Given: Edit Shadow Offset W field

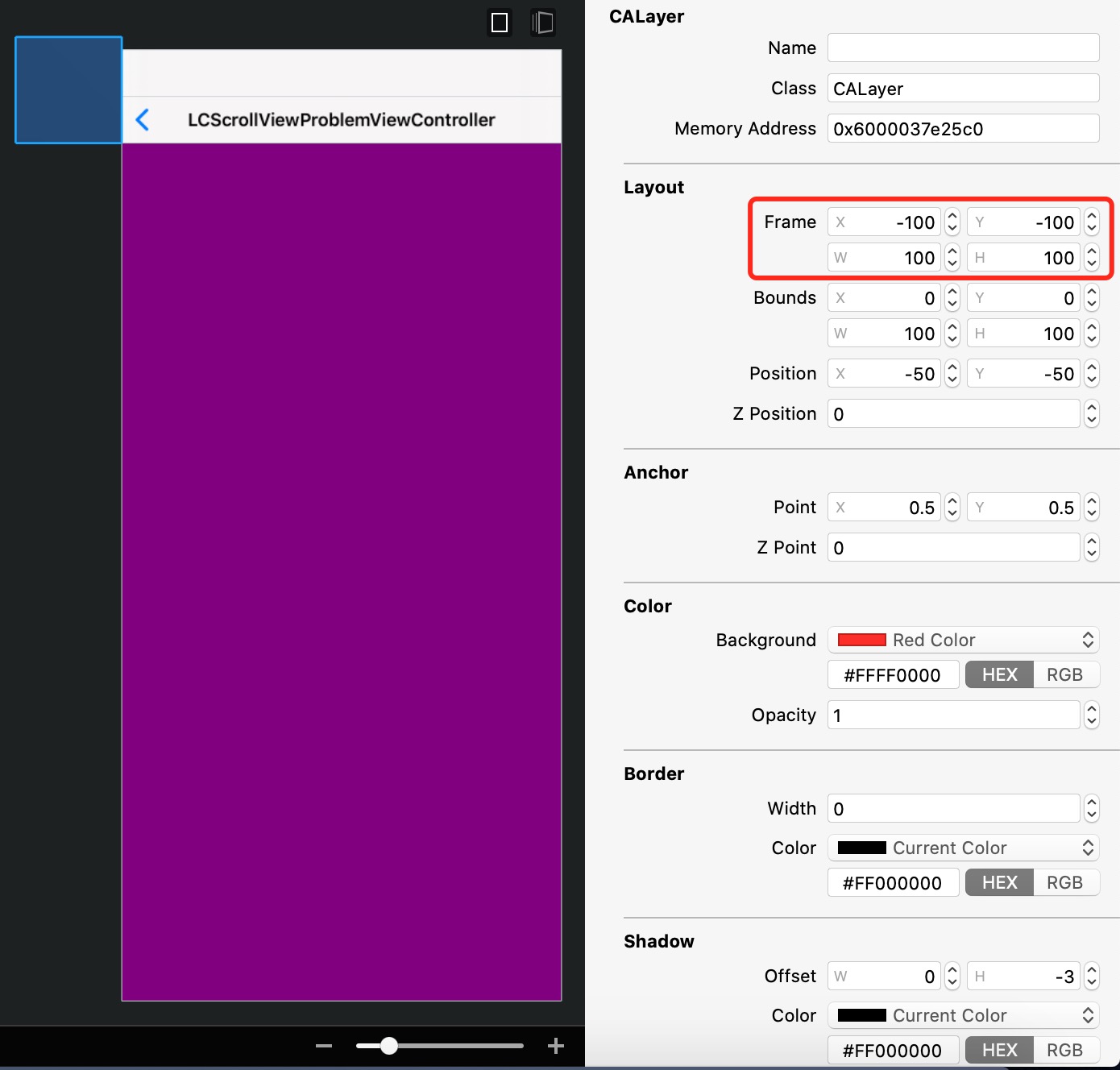Looking at the screenshot, I should point(884,976).
